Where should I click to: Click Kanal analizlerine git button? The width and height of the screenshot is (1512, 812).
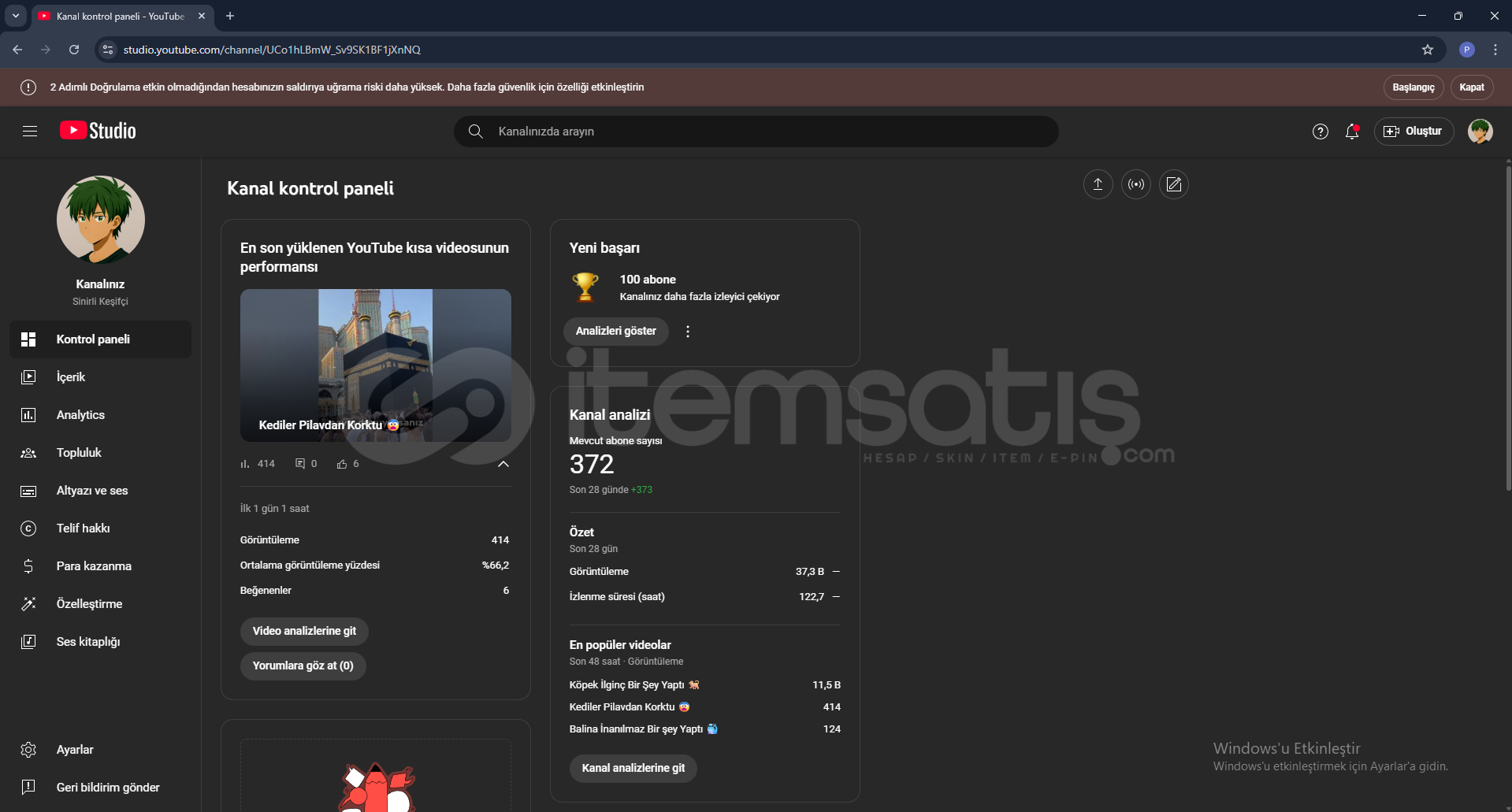633,769
